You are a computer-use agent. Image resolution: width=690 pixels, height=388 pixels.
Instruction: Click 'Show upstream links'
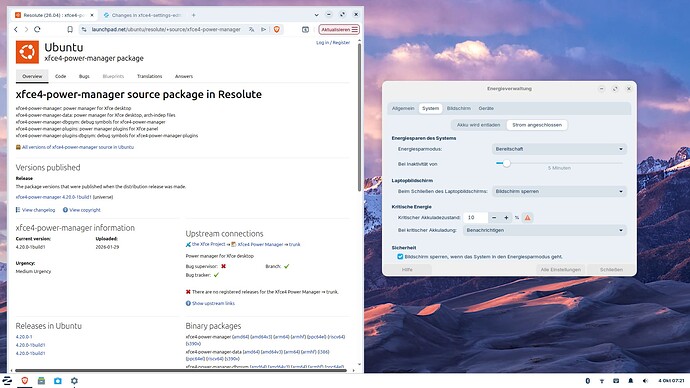click(x=213, y=304)
